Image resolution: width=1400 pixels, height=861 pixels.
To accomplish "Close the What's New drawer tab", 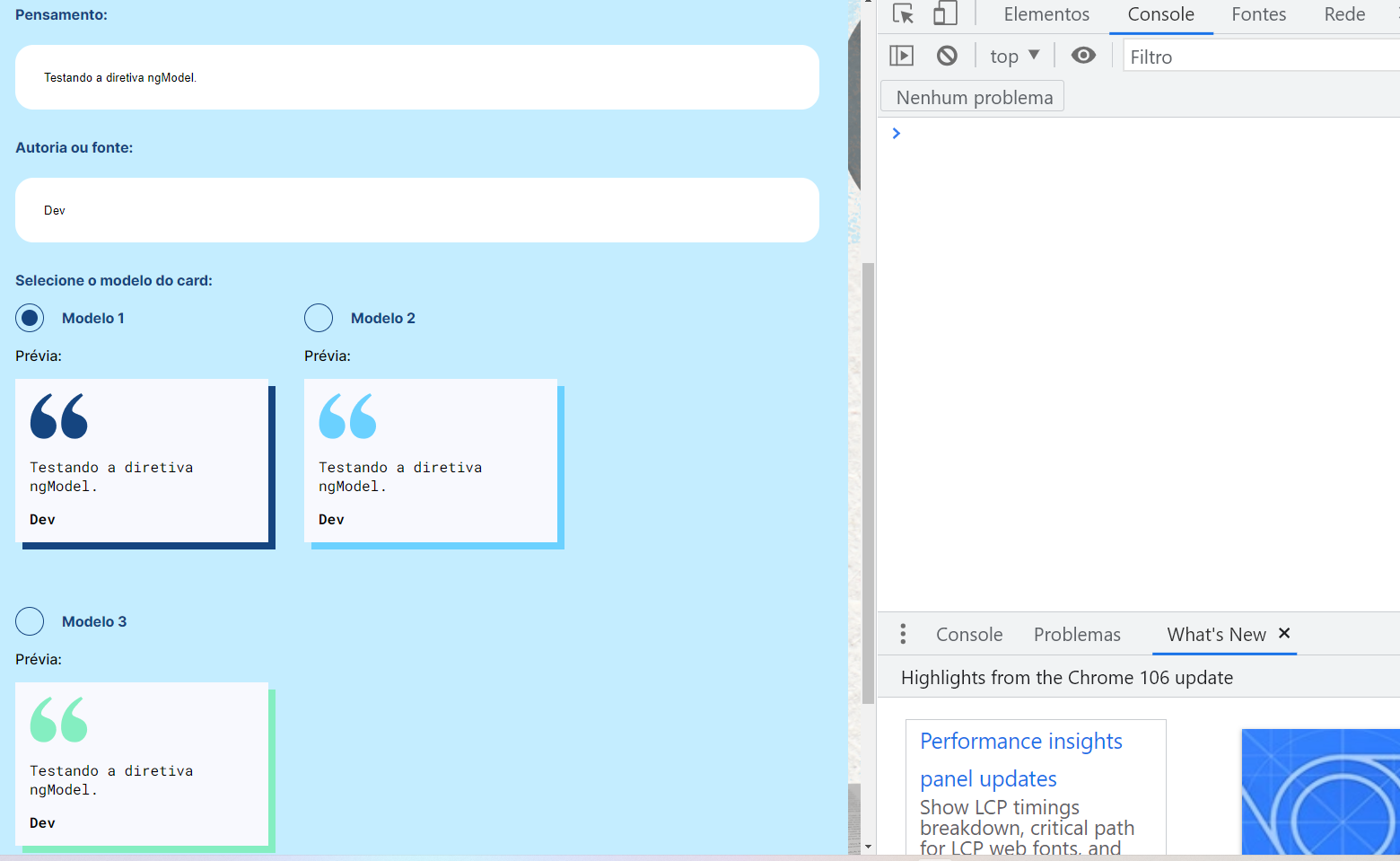I will click(1284, 633).
